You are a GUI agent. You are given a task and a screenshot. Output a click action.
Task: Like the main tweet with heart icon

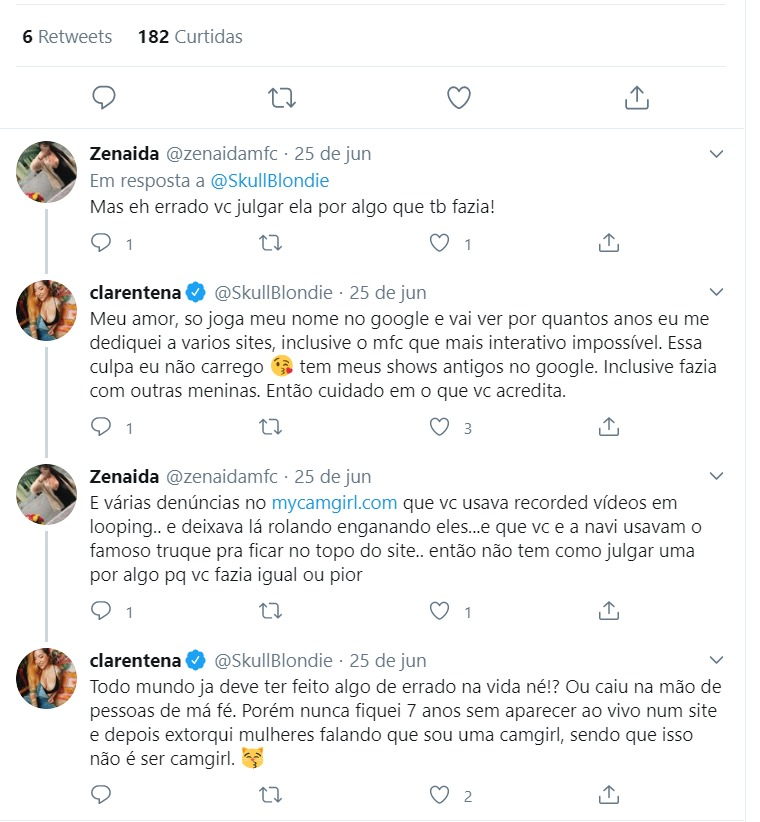coord(459,98)
